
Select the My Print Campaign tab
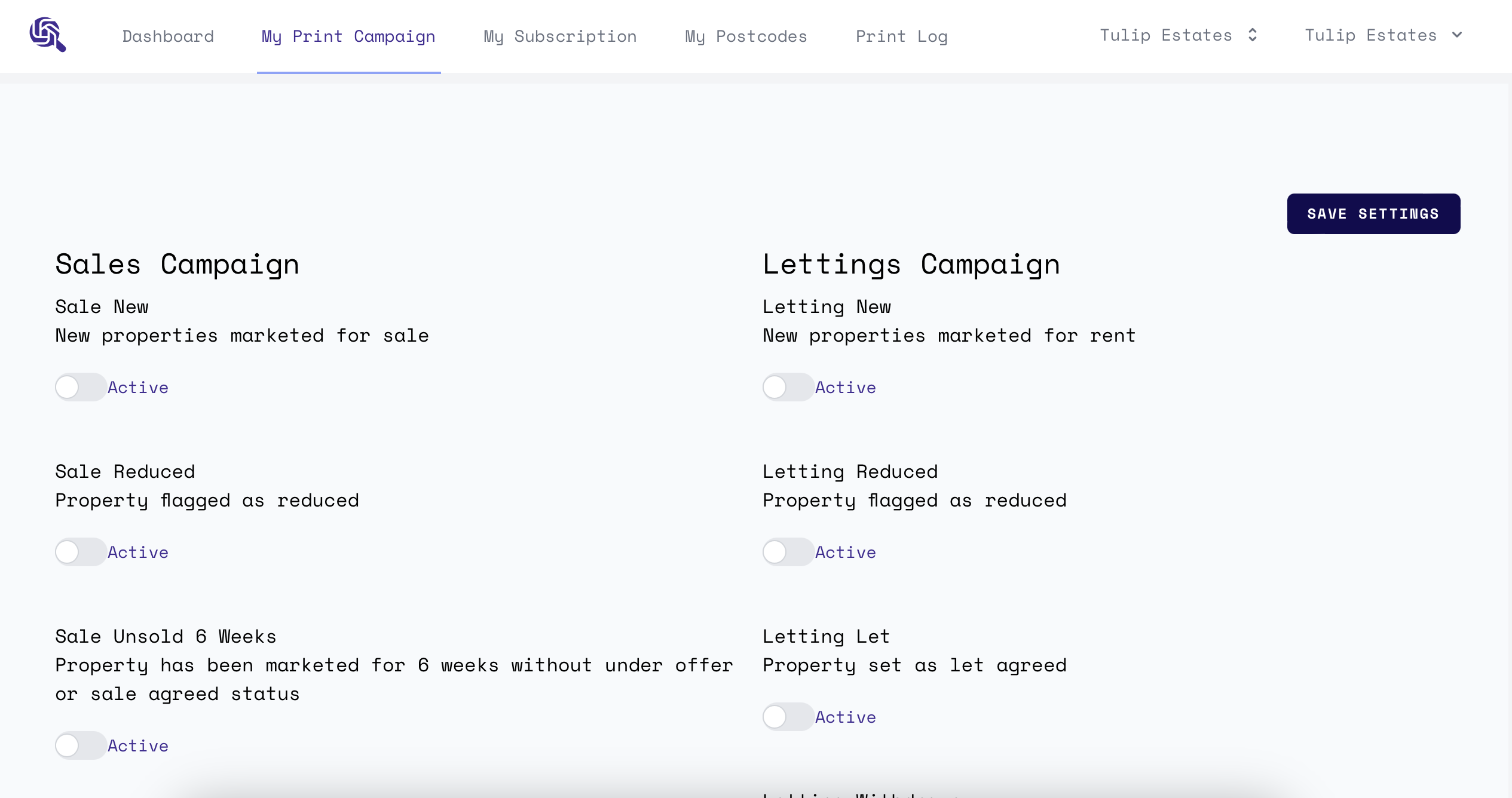pyautogui.click(x=348, y=36)
